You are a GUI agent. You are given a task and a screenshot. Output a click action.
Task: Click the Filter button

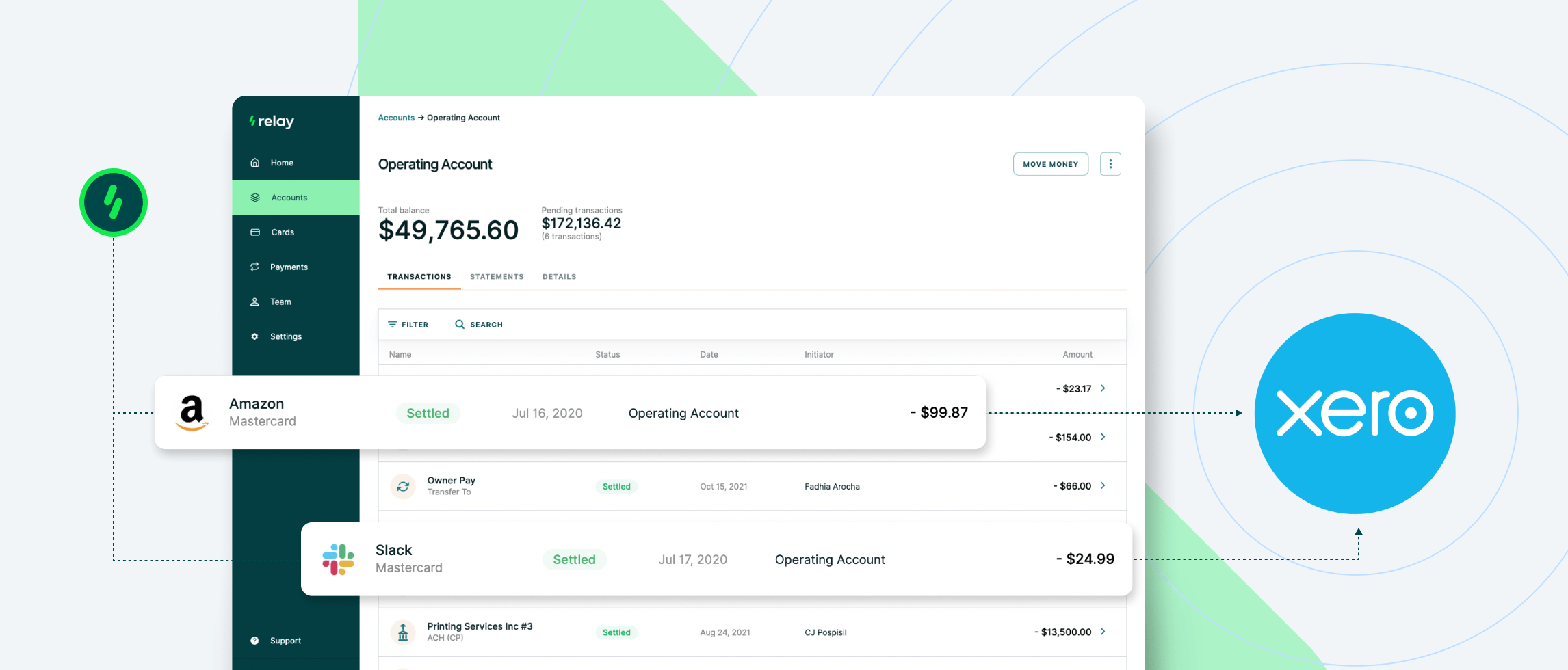[x=408, y=325]
